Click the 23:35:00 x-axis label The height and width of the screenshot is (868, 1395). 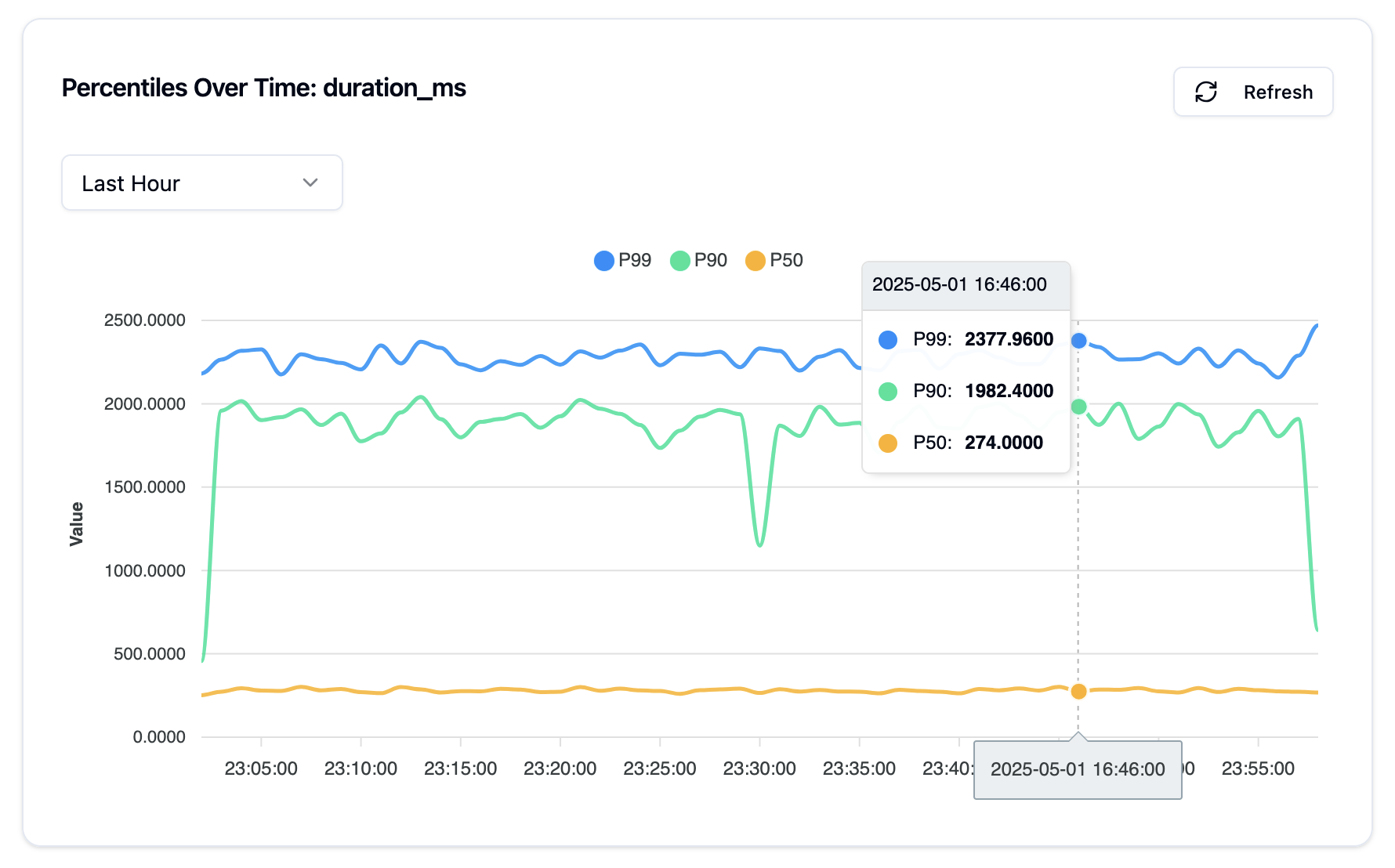pos(859,769)
